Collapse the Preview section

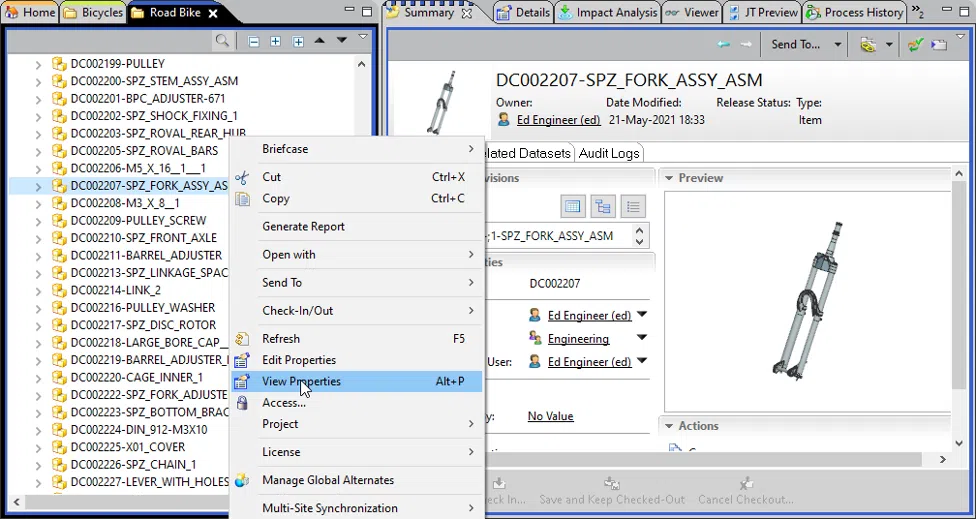pyautogui.click(x=669, y=178)
